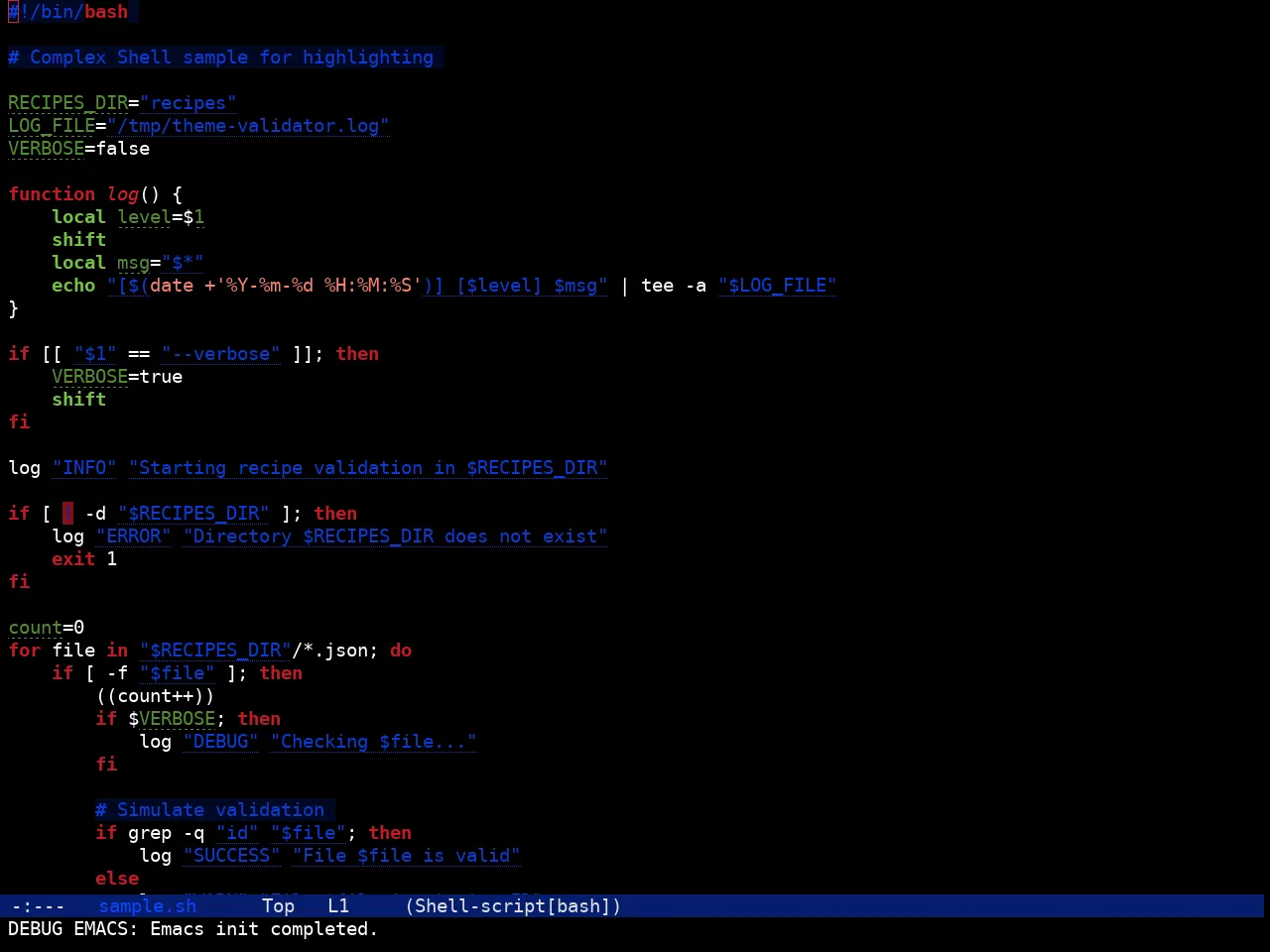Click the "DEBUG" string

220,742
